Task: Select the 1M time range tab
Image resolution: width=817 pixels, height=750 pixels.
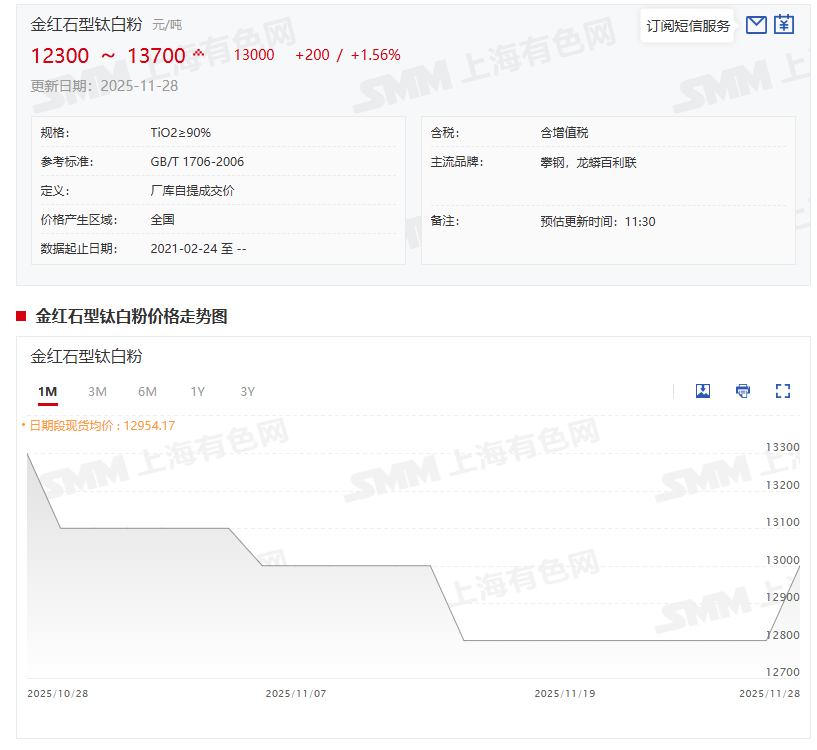Action: tap(47, 391)
